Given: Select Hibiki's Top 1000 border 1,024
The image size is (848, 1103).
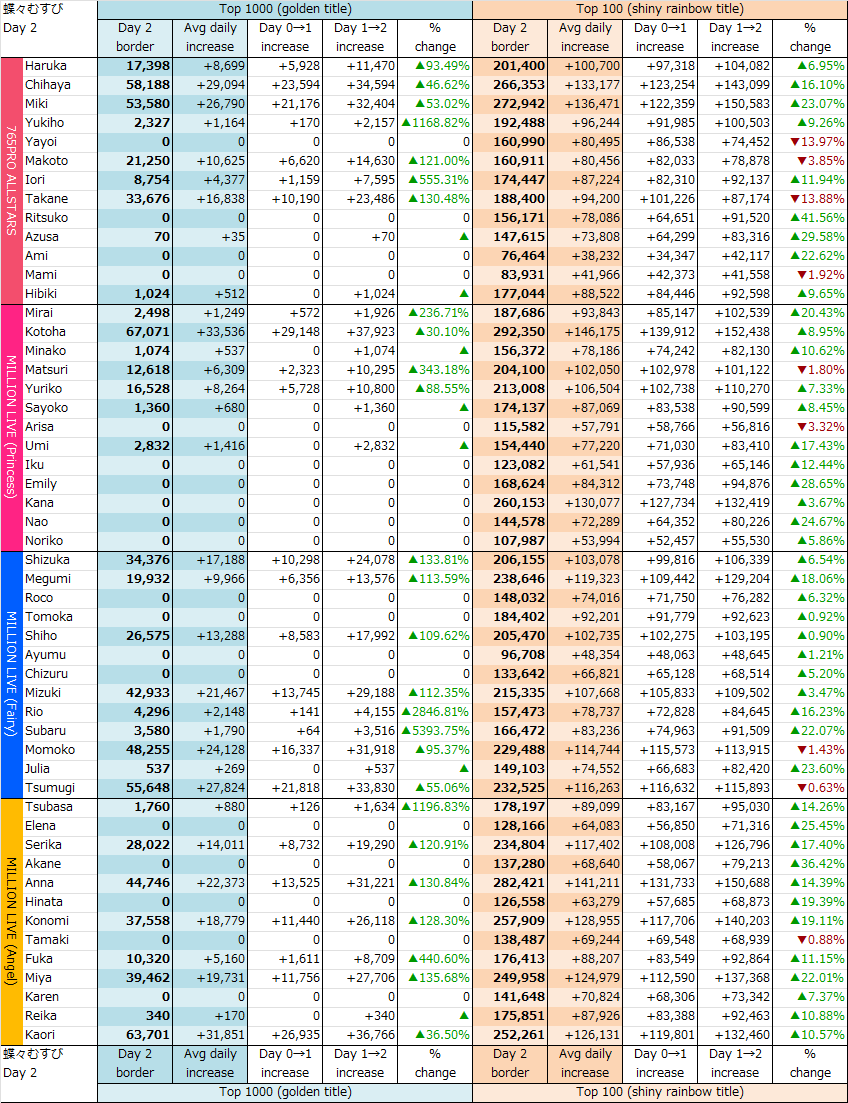Looking at the screenshot, I should pyautogui.click(x=135, y=294).
